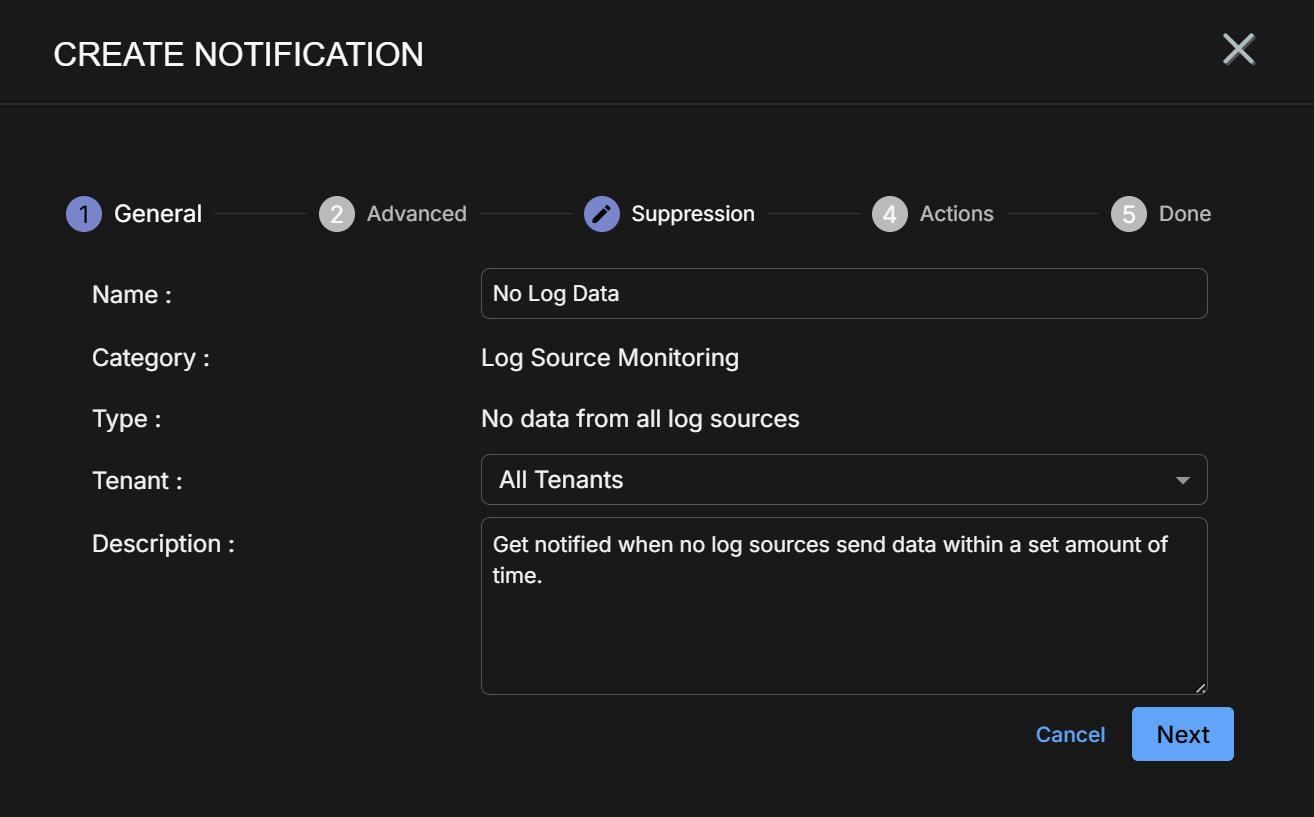Image resolution: width=1314 pixels, height=817 pixels.
Task: Click the step 1 General circle icon
Action: [x=84, y=214]
